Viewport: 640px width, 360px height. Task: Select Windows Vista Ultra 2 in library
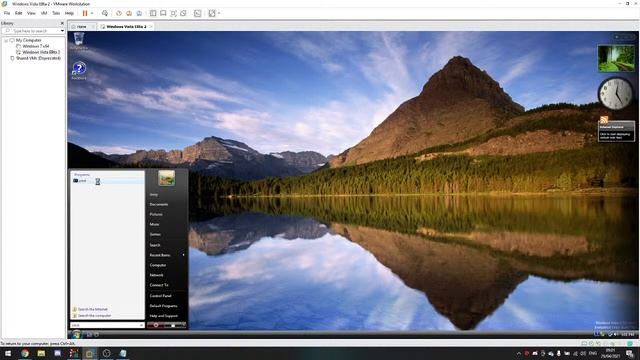(x=41, y=52)
